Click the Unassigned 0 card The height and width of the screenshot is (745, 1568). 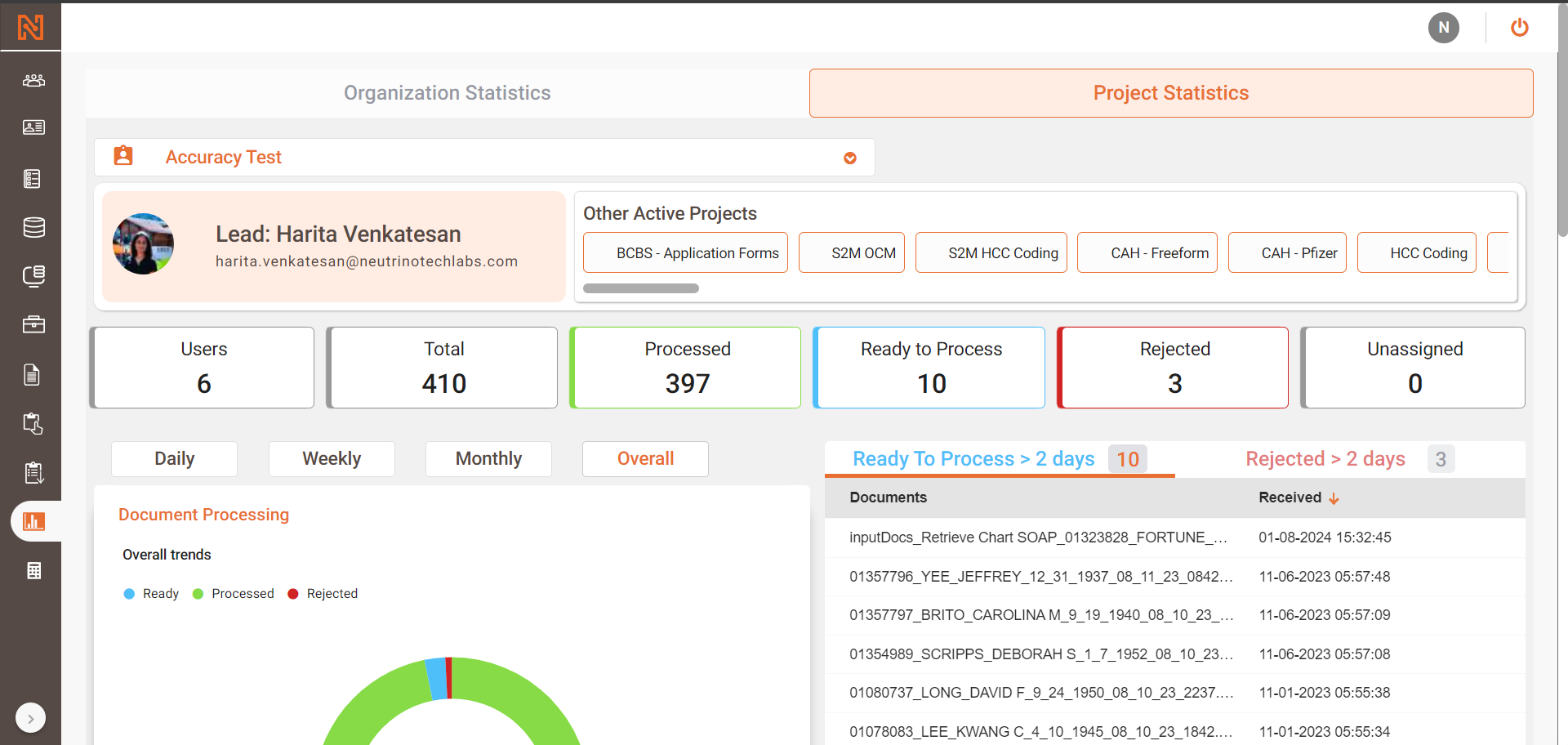click(x=1413, y=368)
